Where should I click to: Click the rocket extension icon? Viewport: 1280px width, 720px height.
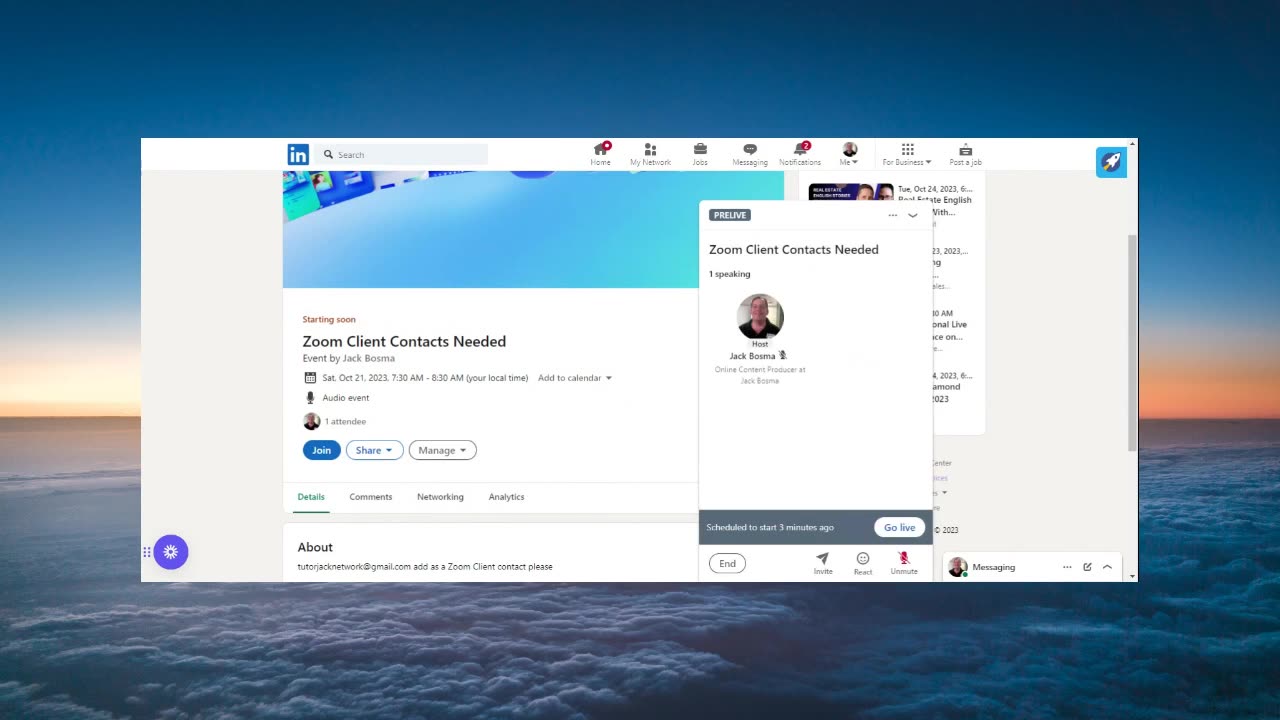pos(1111,162)
